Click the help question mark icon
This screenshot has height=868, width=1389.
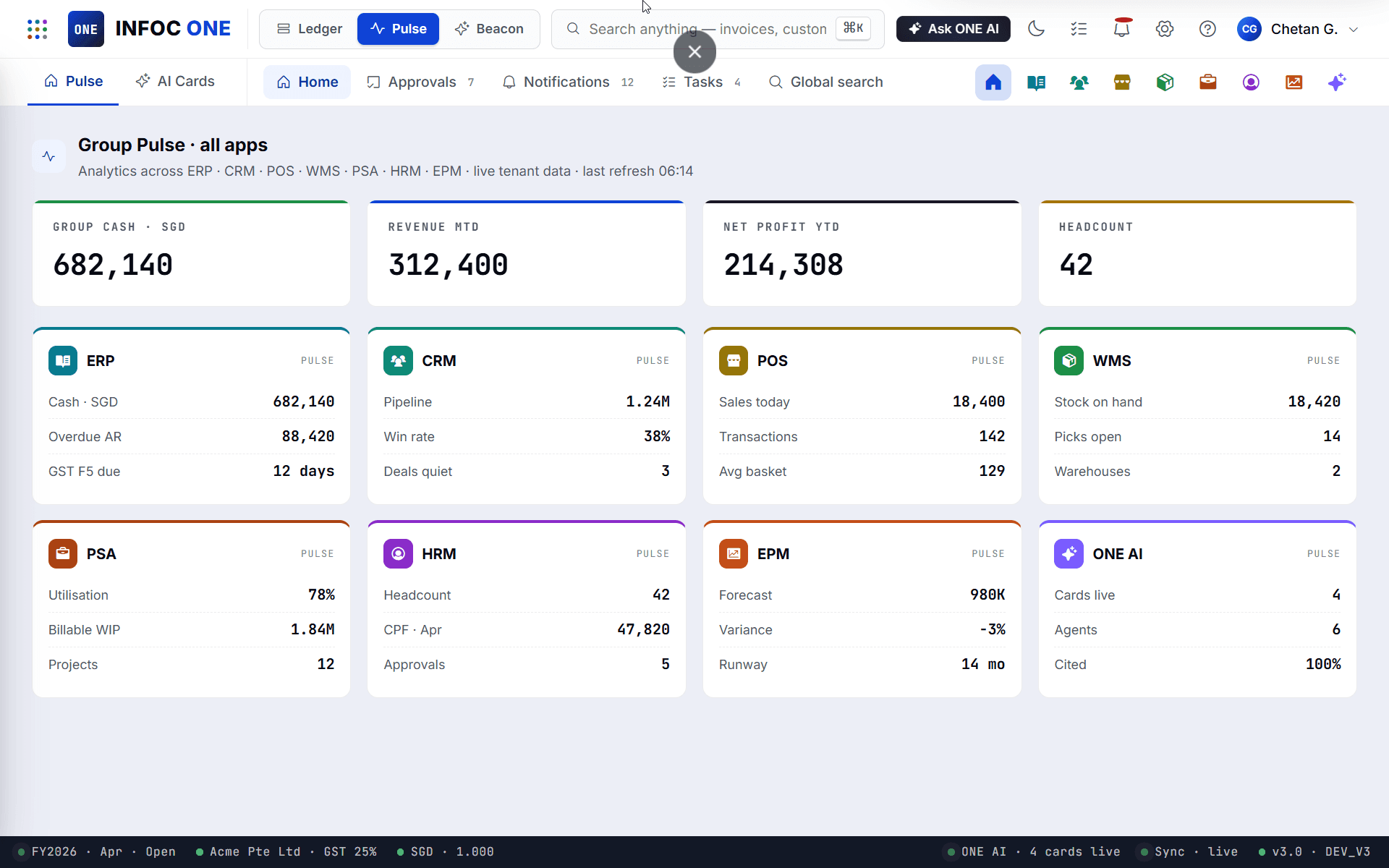coord(1207,29)
